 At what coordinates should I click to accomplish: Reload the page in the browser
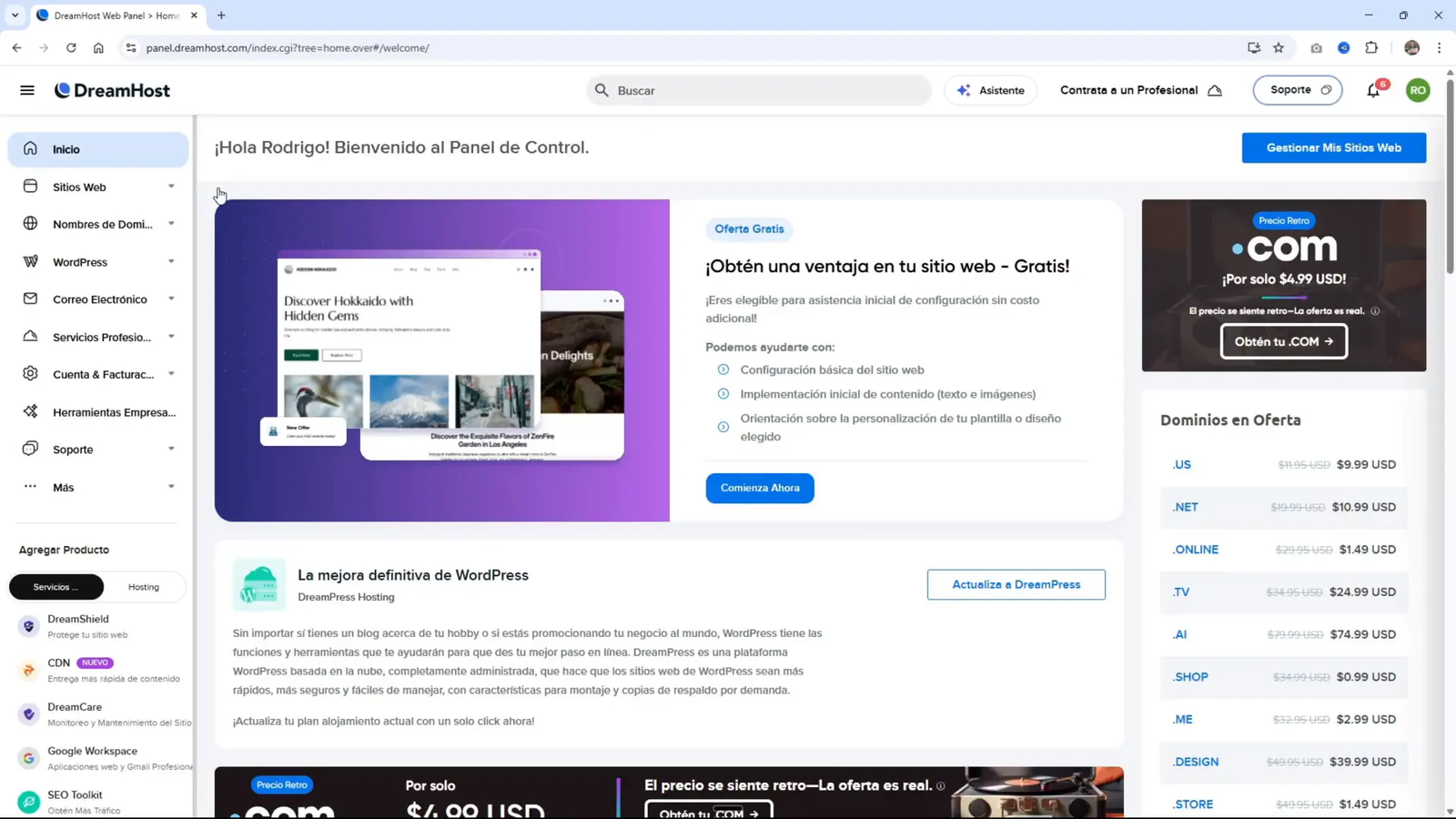(x=71, y=47)
